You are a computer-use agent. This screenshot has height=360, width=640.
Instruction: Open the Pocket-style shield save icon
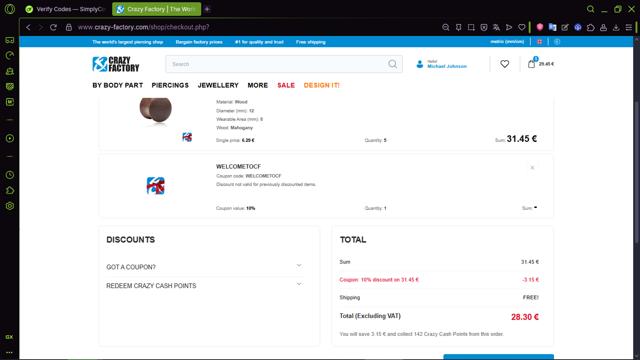[484, 27]
